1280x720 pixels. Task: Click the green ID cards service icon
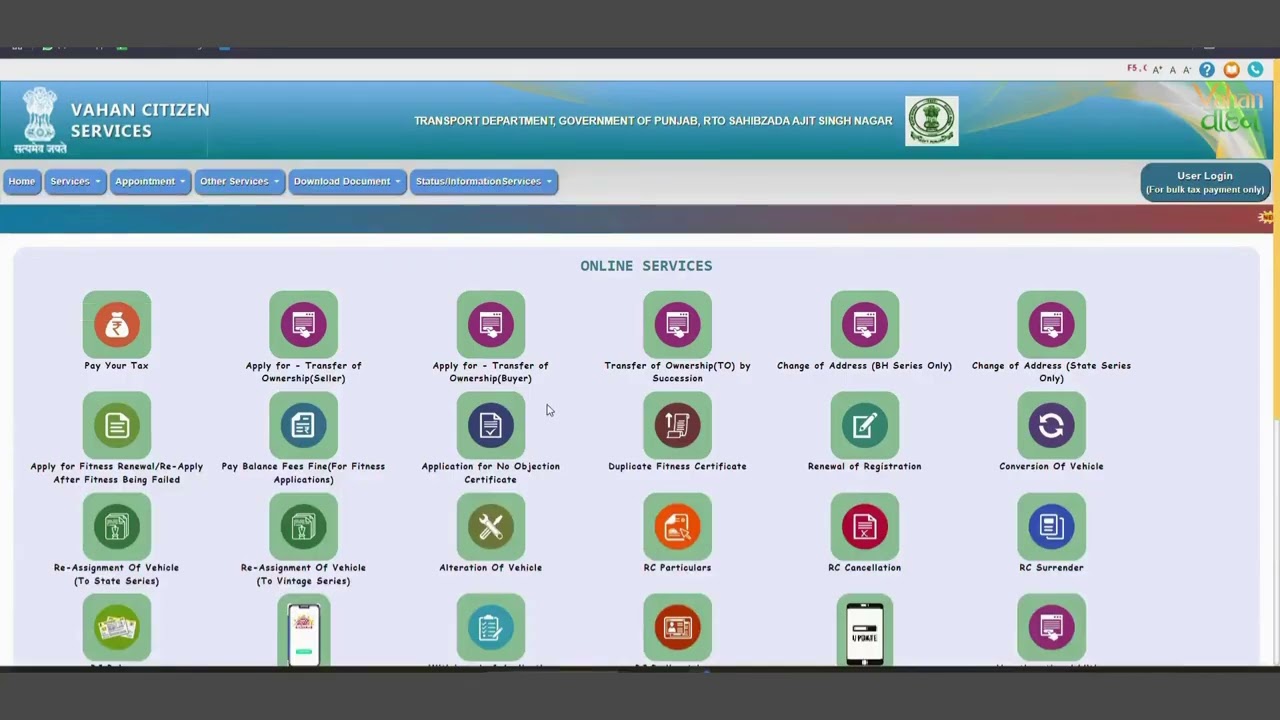point(117,628)
